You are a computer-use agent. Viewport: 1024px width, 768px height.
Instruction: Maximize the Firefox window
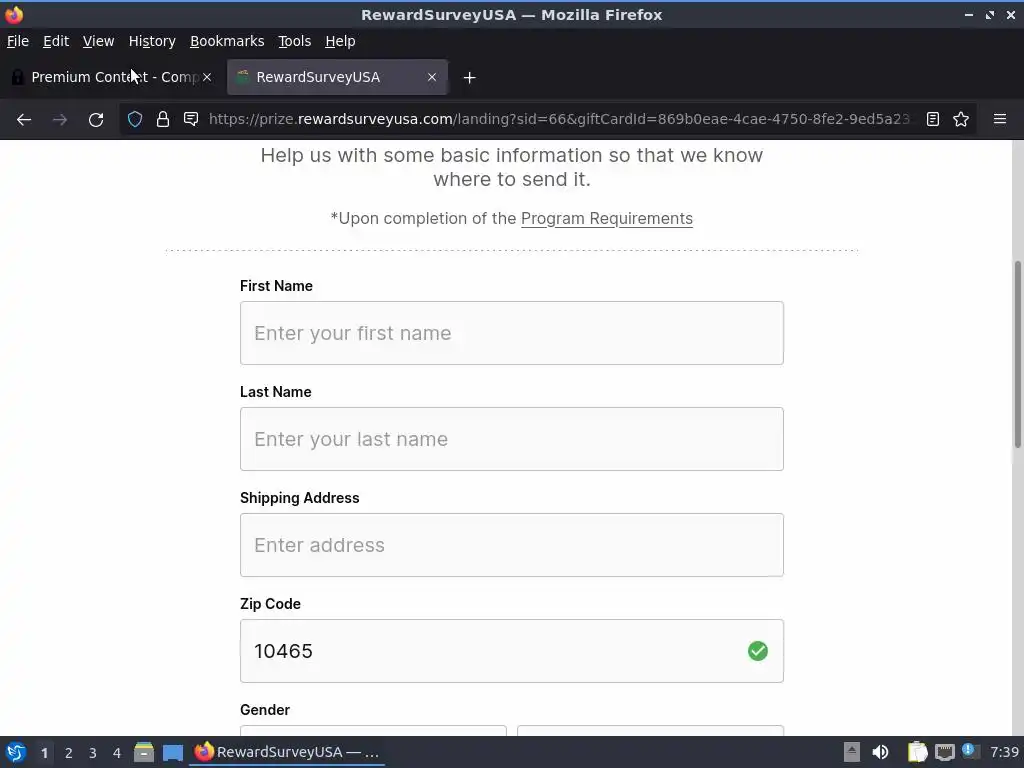pyautogui.click(x=990, y=14)
